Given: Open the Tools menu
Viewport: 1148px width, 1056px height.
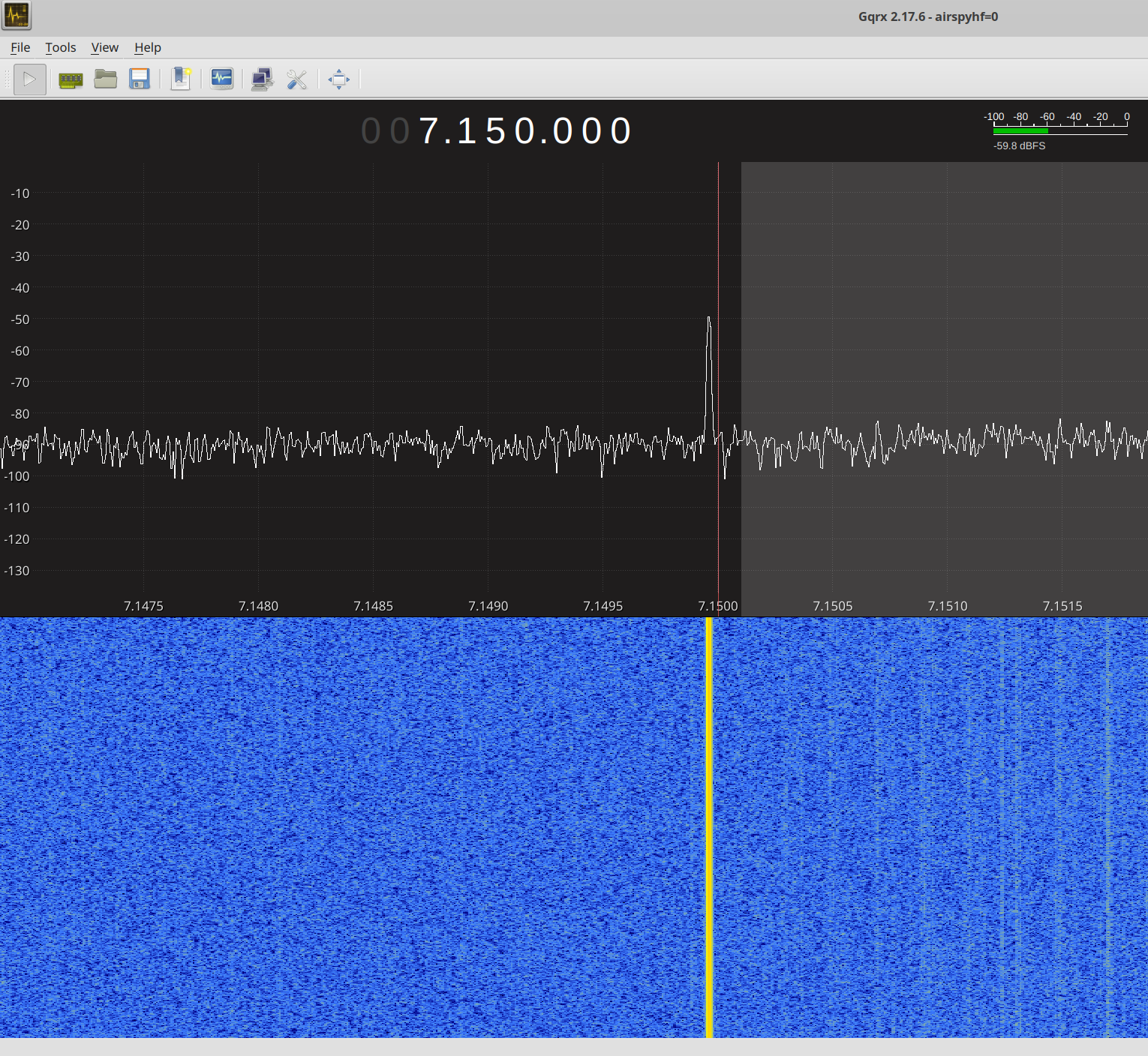Looking at the screenshot, I should (x=60, y=47).
